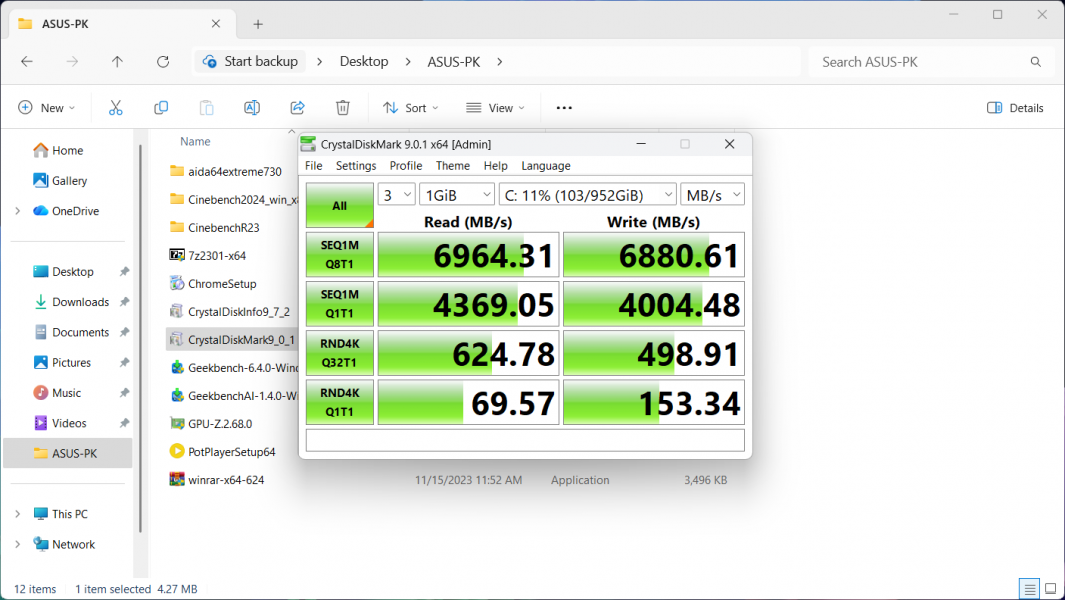Open the test count dropdown showing 3
1065x600 pixels.
396,193
